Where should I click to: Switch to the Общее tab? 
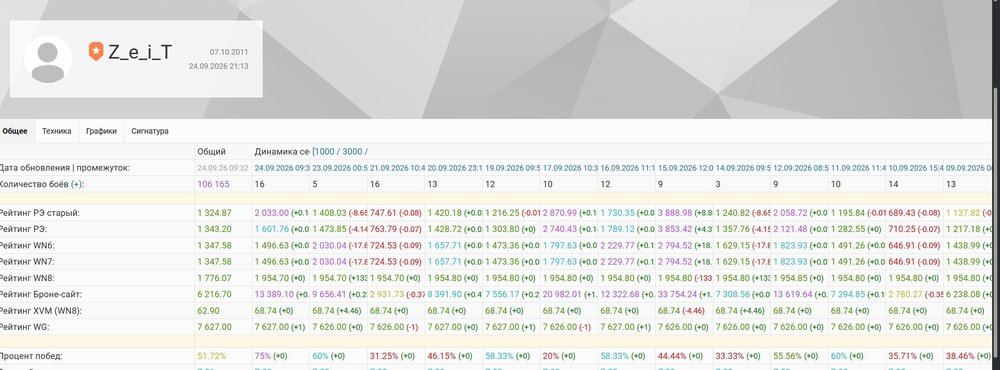[15, 131]
